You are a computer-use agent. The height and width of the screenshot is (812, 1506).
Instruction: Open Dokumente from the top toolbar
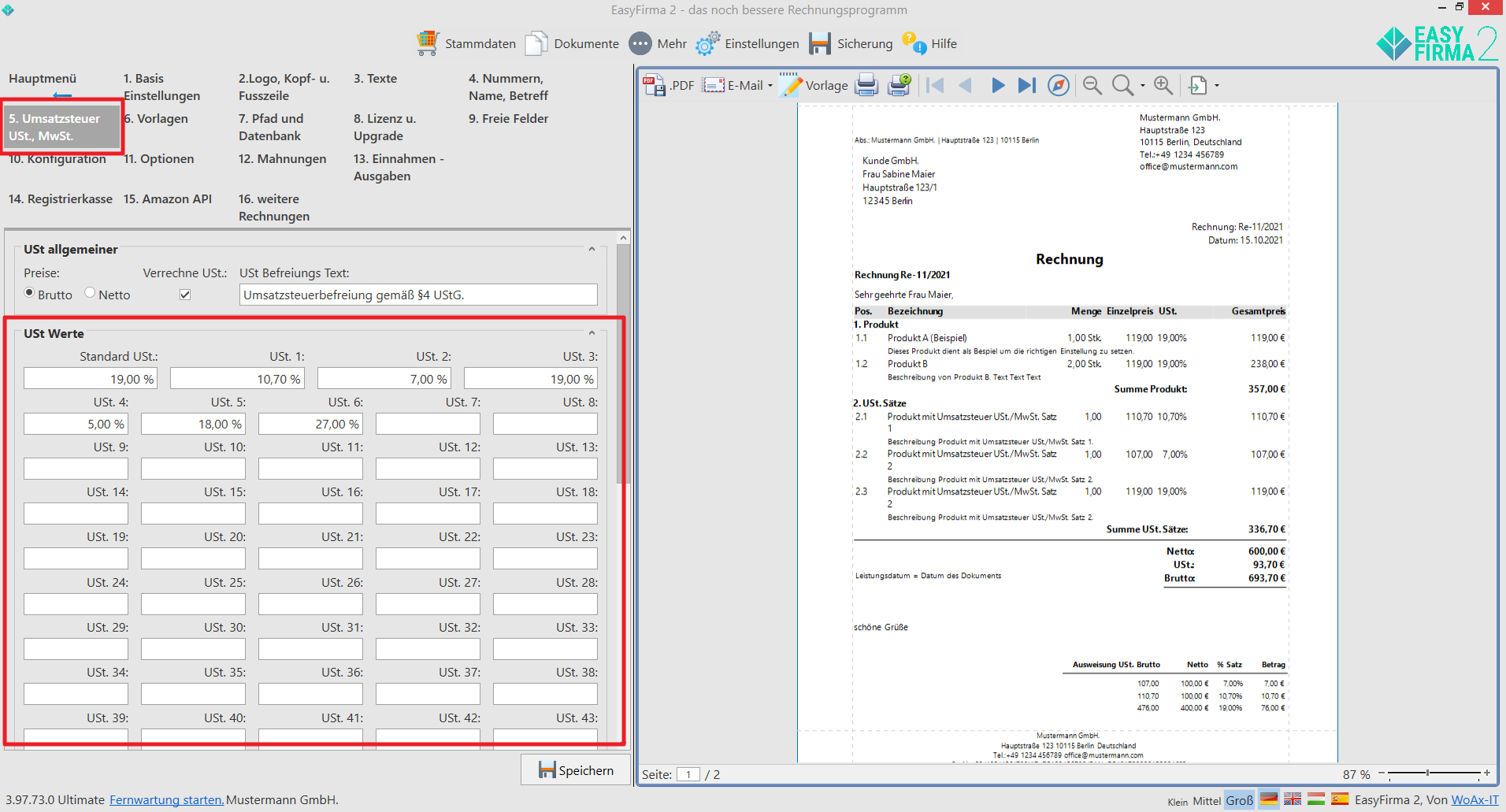573,43
